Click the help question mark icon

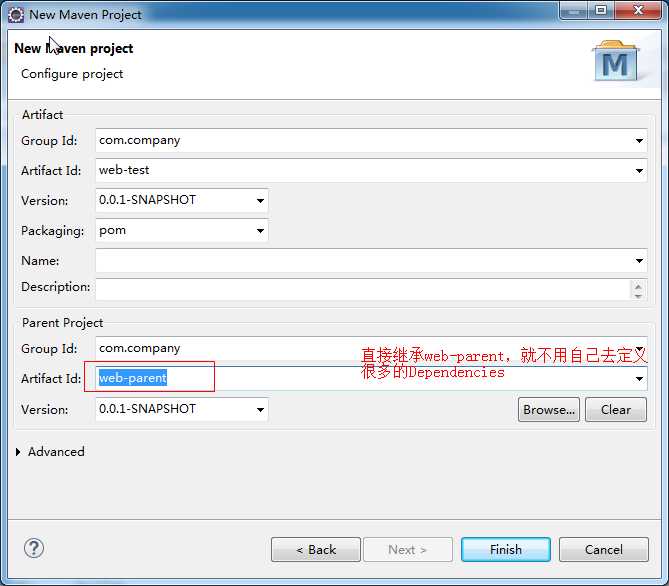pos(34,548)
